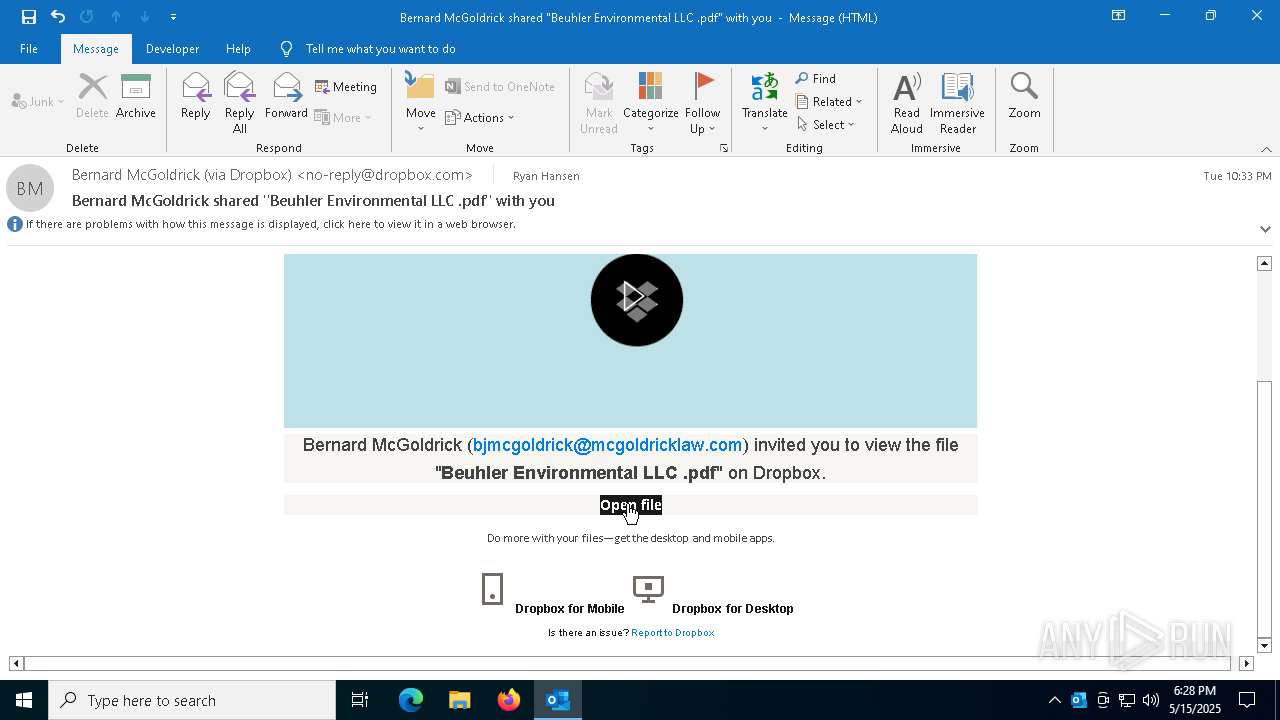This screenshot has height=720, width=1280.
Task: Click the Ribbon Display Options button
Action: point(1119,16)
